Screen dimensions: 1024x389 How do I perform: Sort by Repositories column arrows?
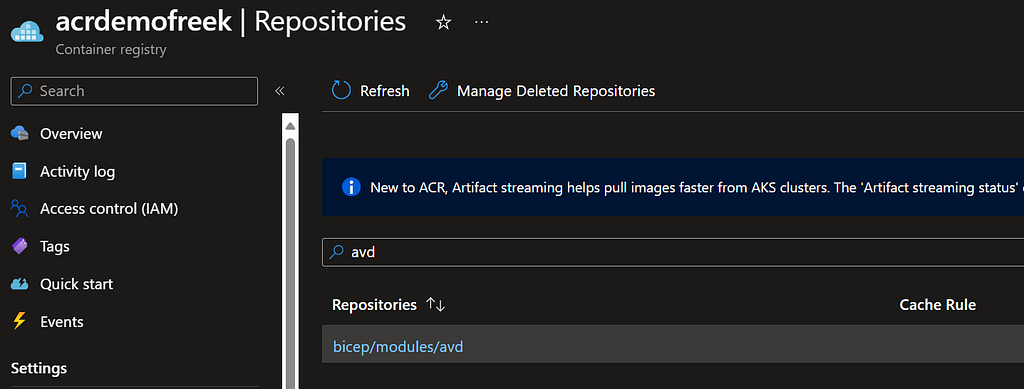point(435,305)
